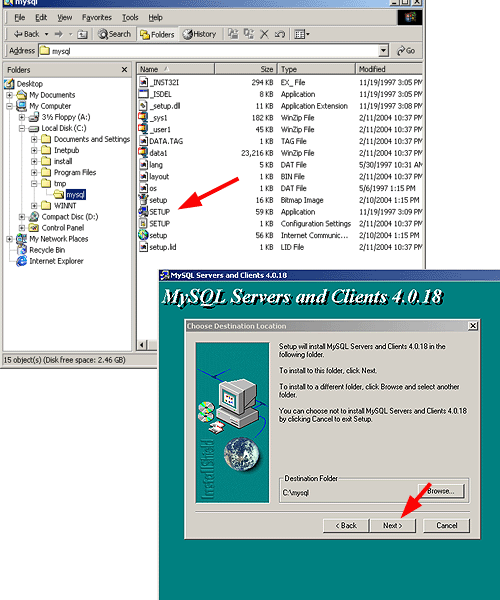Select the DATA.TAG file icon
Viewport: 500px width, 600px height.
point(143,141)
